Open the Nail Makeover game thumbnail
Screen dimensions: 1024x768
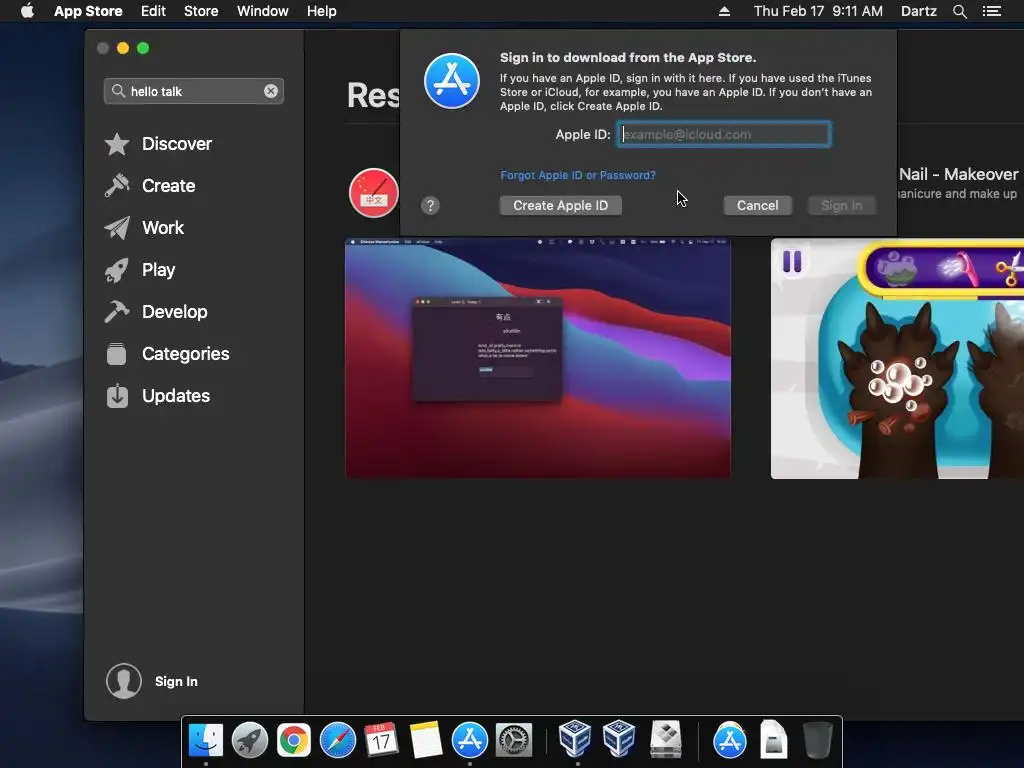[897, 359]
